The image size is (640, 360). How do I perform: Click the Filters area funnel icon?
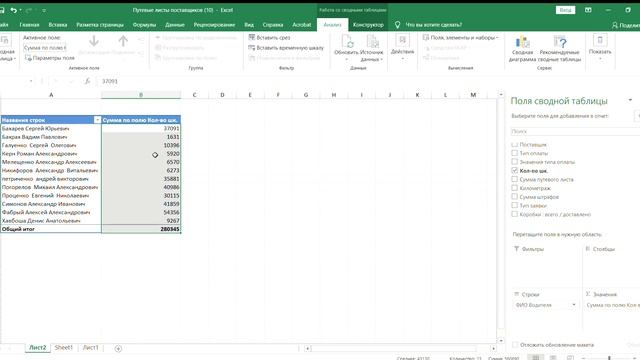point(516,249)
